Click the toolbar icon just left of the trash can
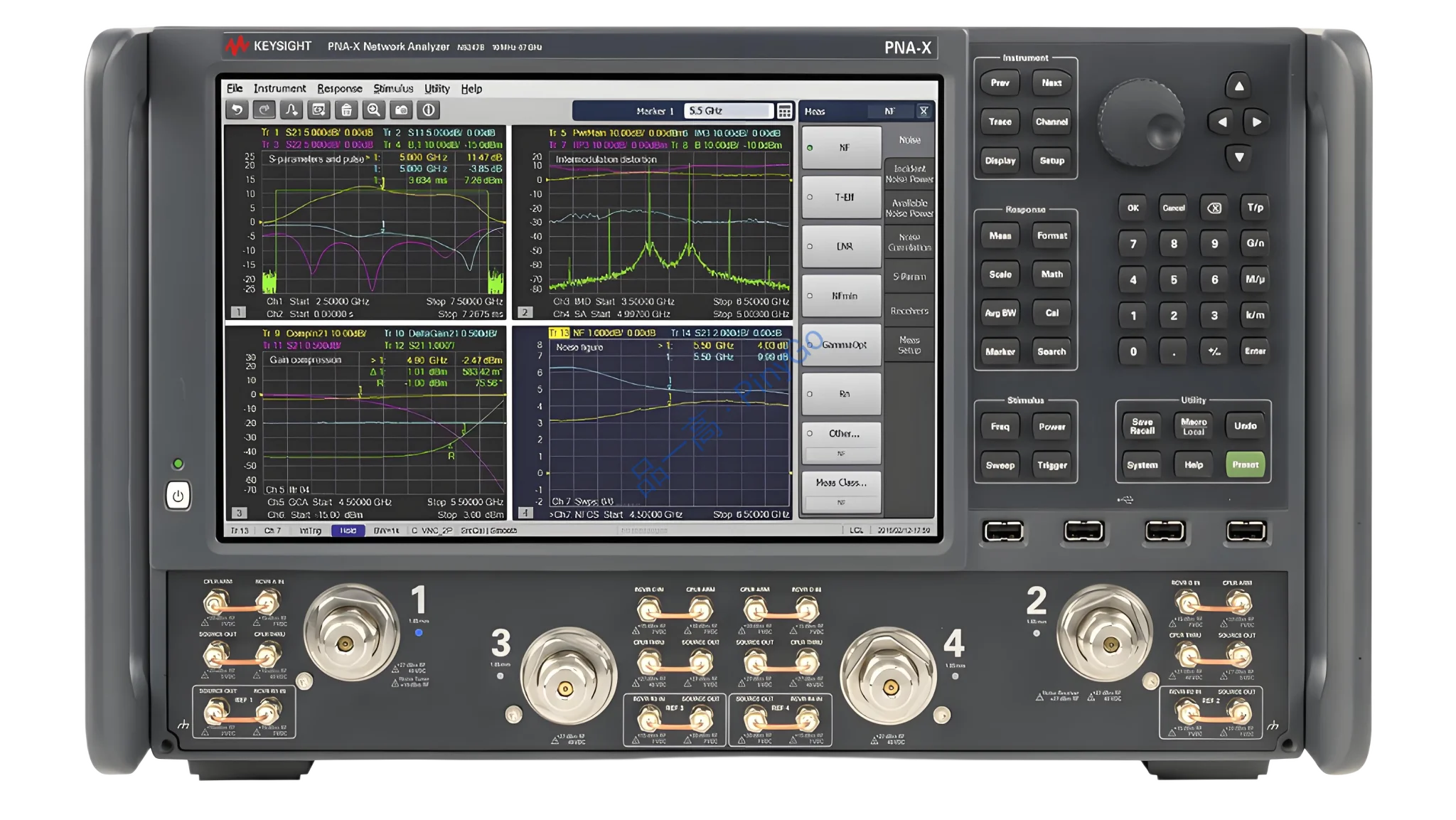 (x=319, y=110)
